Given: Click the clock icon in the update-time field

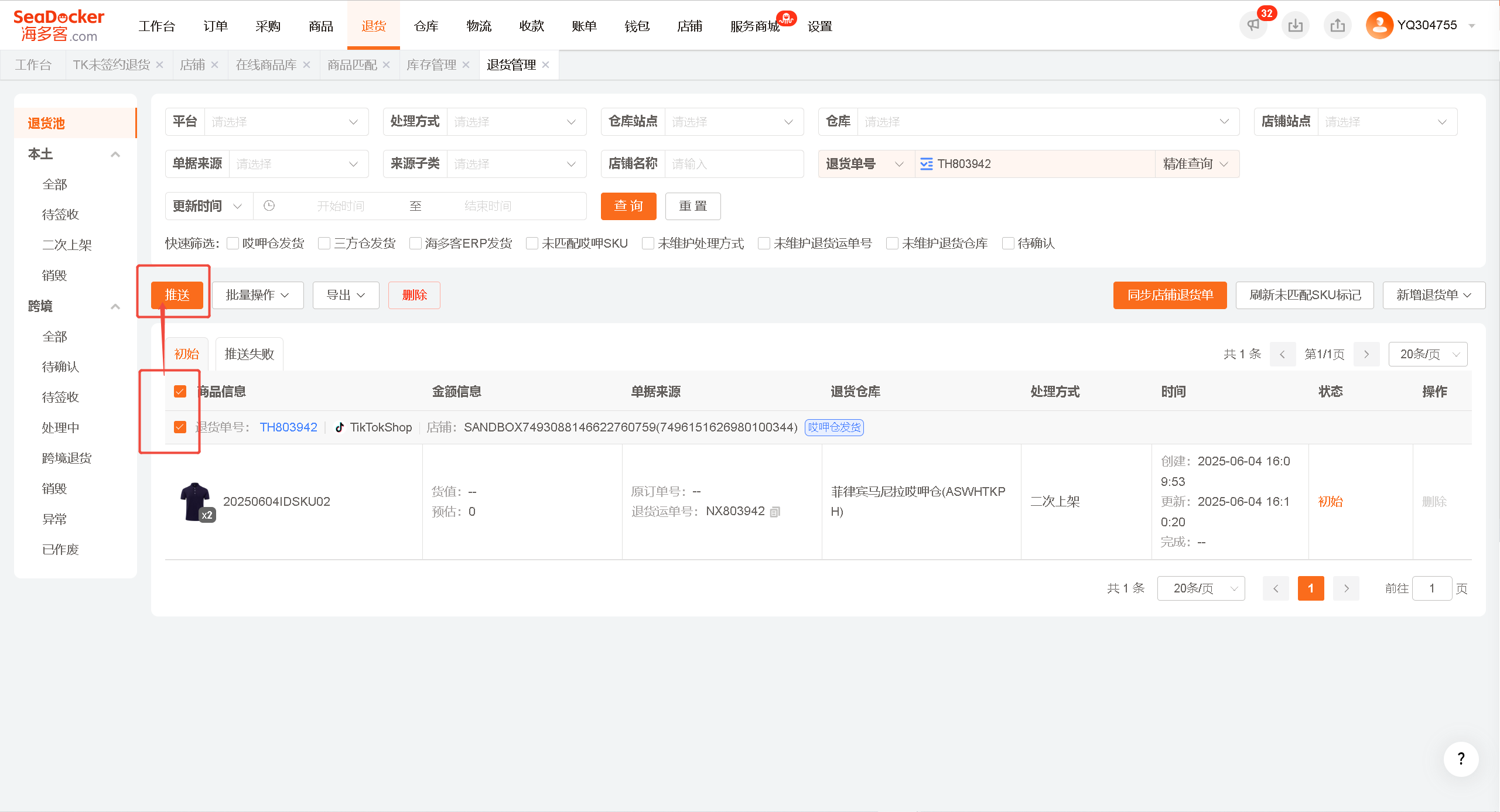Looking at the screenshot, I should (x=269, y=205).
